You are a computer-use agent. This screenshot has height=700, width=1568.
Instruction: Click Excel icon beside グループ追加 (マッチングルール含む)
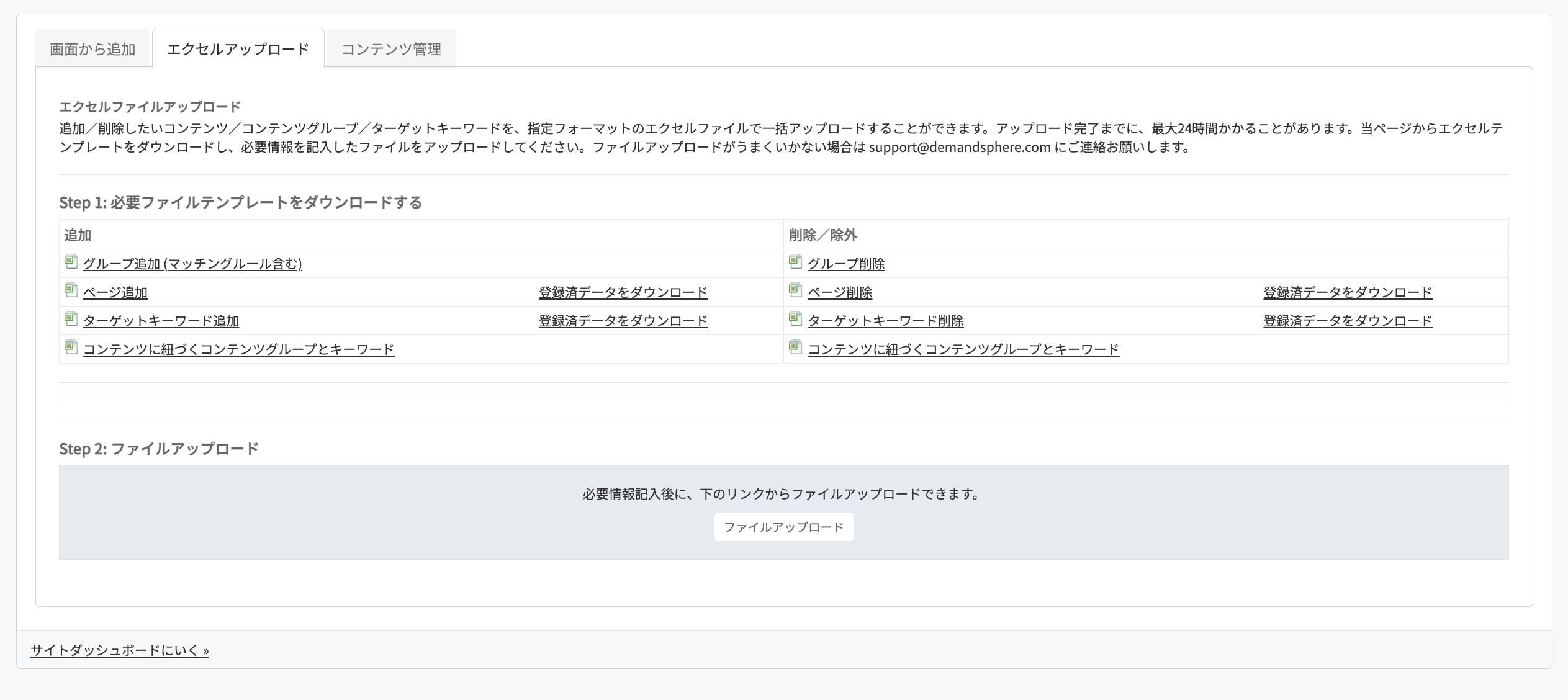71,262
